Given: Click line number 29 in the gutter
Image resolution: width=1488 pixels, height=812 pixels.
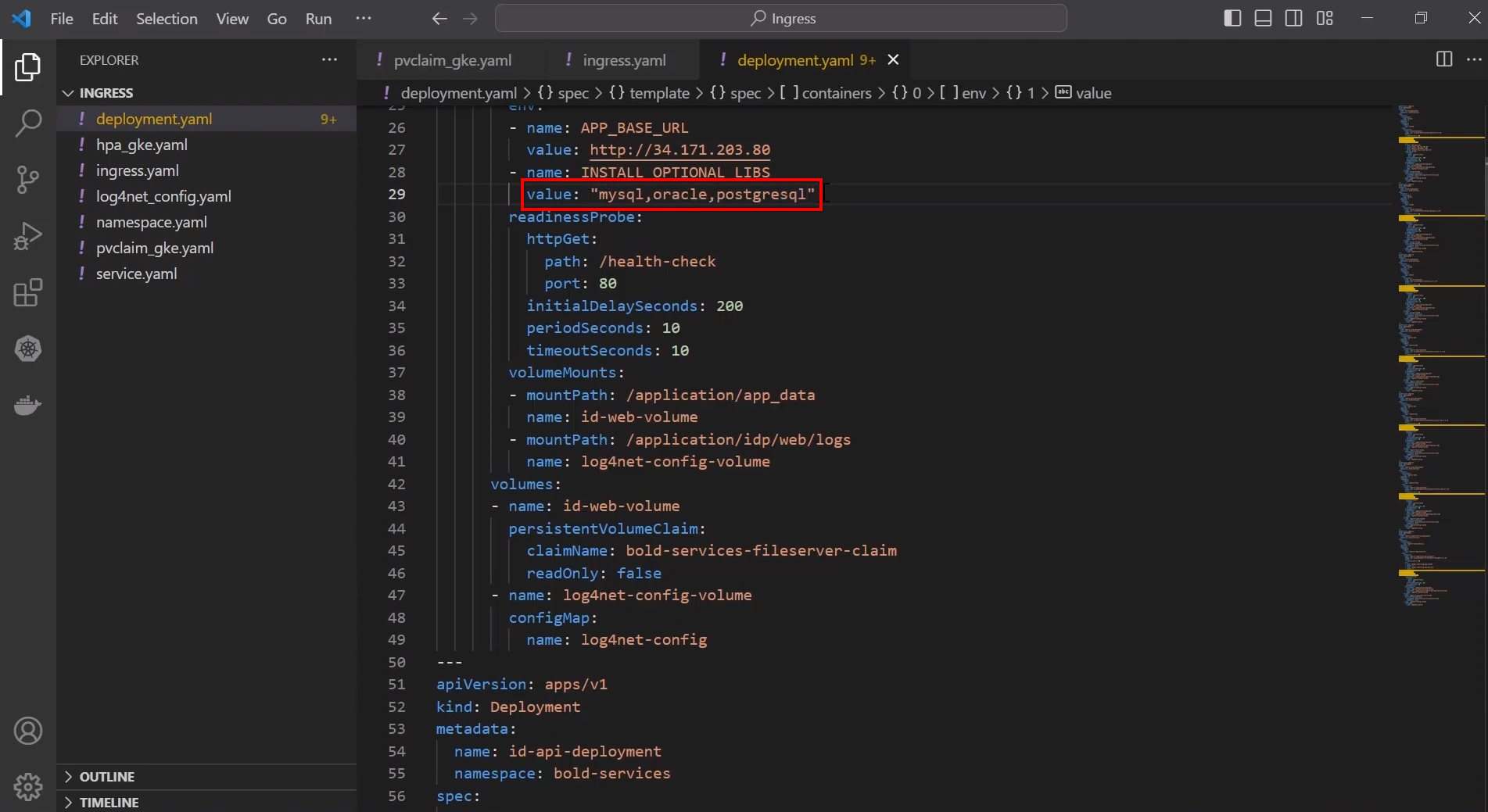Looking at the screenshot, I should point(396,194).
